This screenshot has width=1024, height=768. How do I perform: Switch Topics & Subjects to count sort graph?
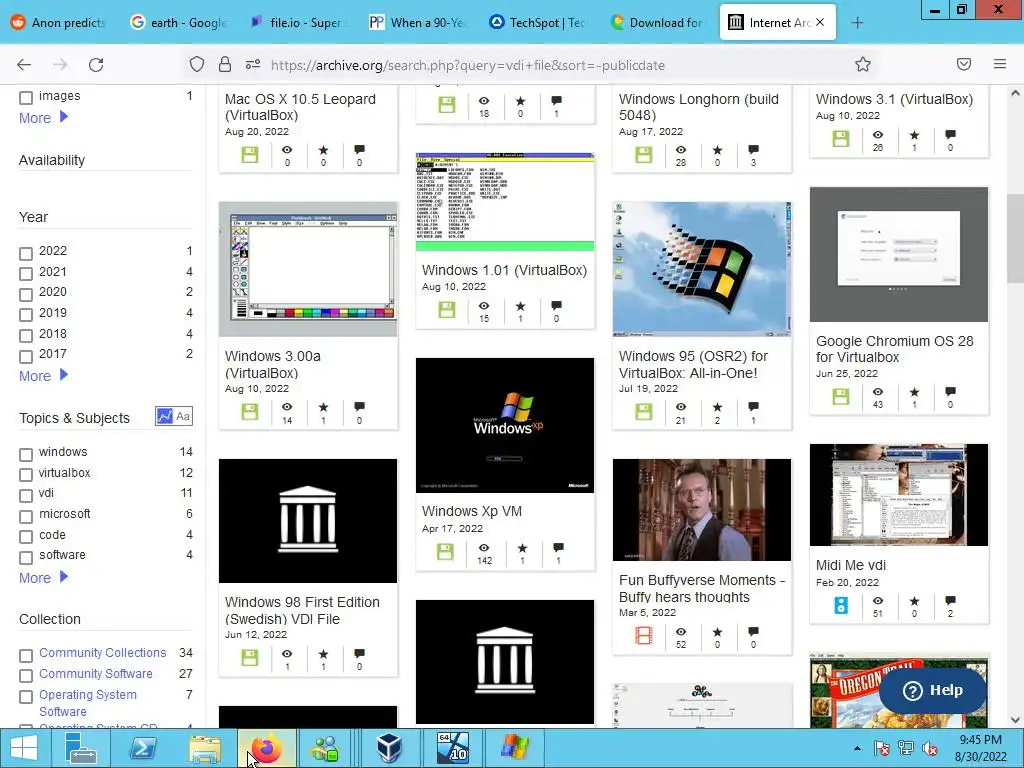[165, 416]
